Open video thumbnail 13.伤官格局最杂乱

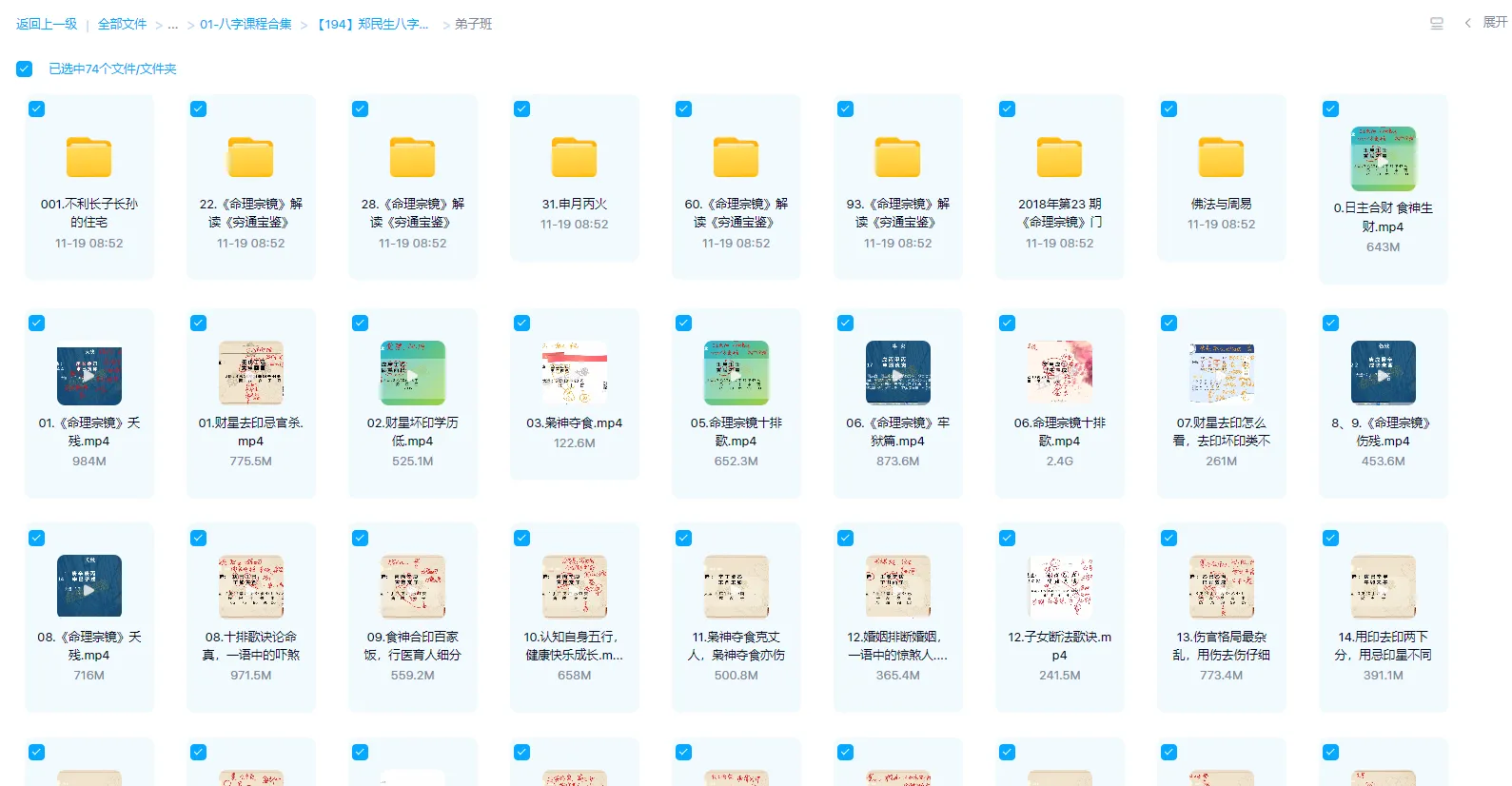[x=1222, y=587]
